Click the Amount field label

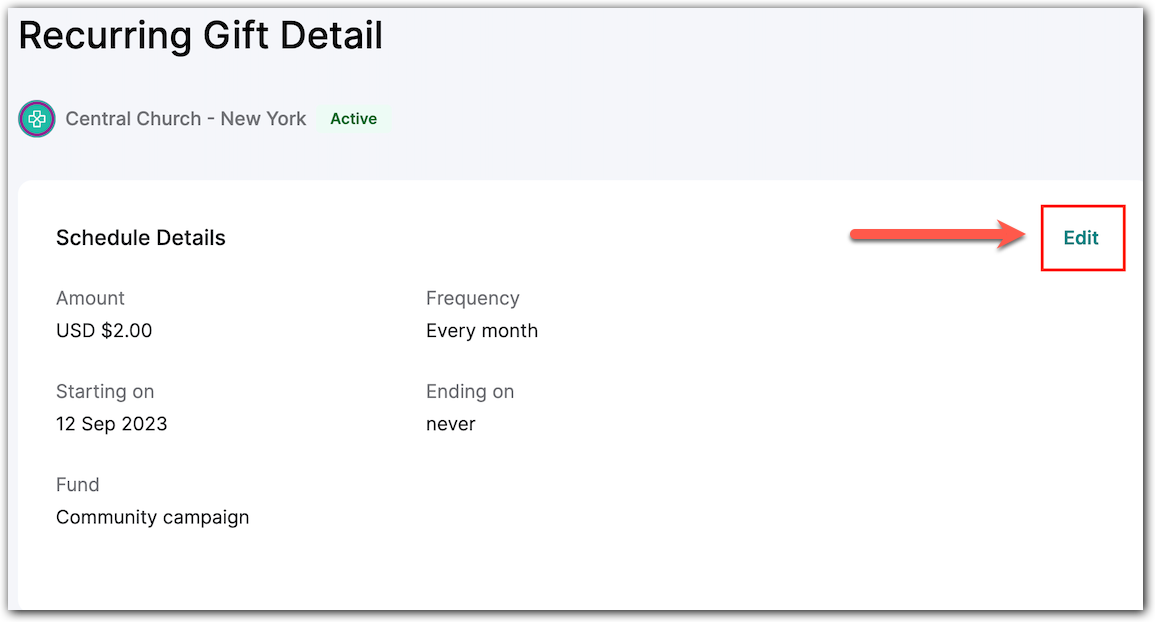[x=90, y=298]
